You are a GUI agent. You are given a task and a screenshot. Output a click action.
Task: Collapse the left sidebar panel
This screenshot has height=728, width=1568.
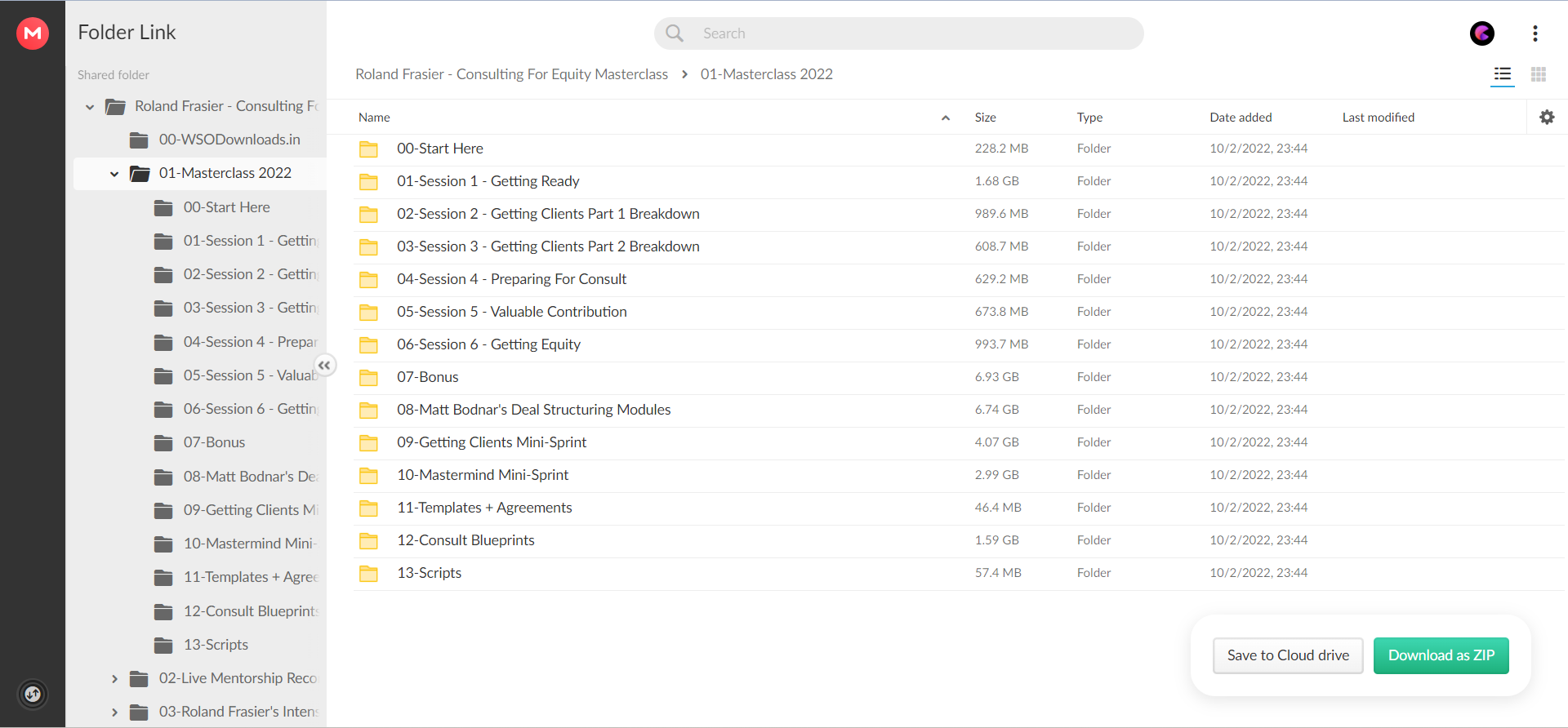(x=324, y=365)
